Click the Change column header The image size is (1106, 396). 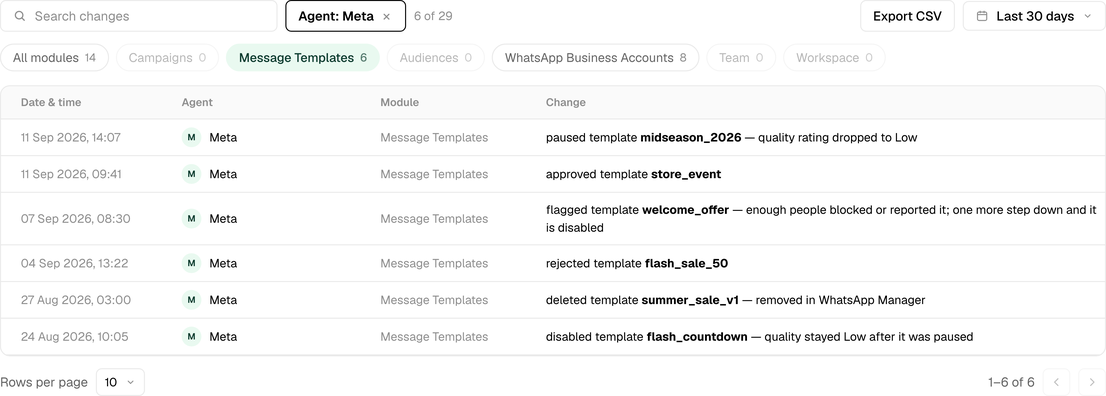(566, 102)
